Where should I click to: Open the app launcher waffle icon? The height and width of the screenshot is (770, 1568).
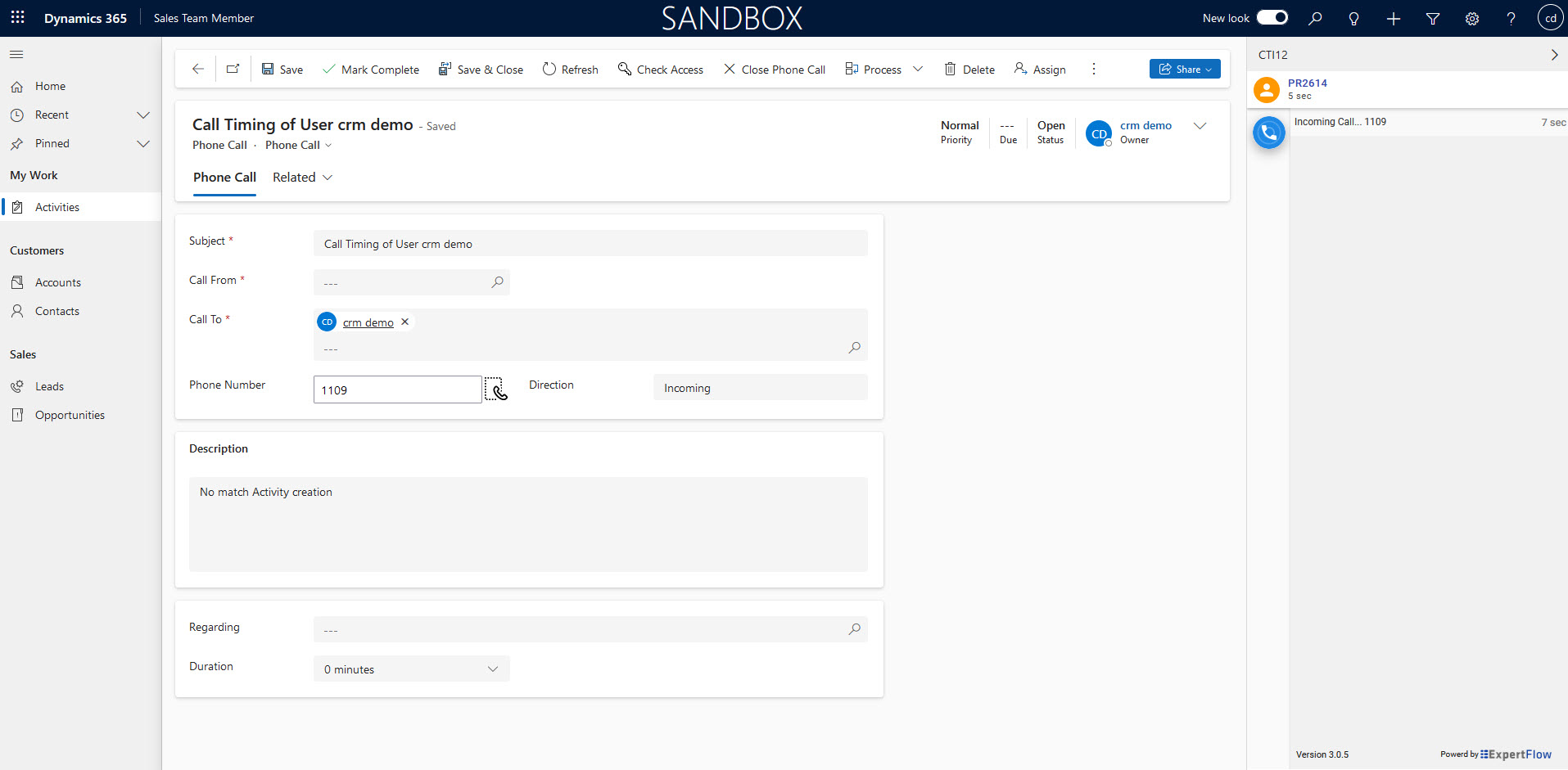(x=18, y=18)
